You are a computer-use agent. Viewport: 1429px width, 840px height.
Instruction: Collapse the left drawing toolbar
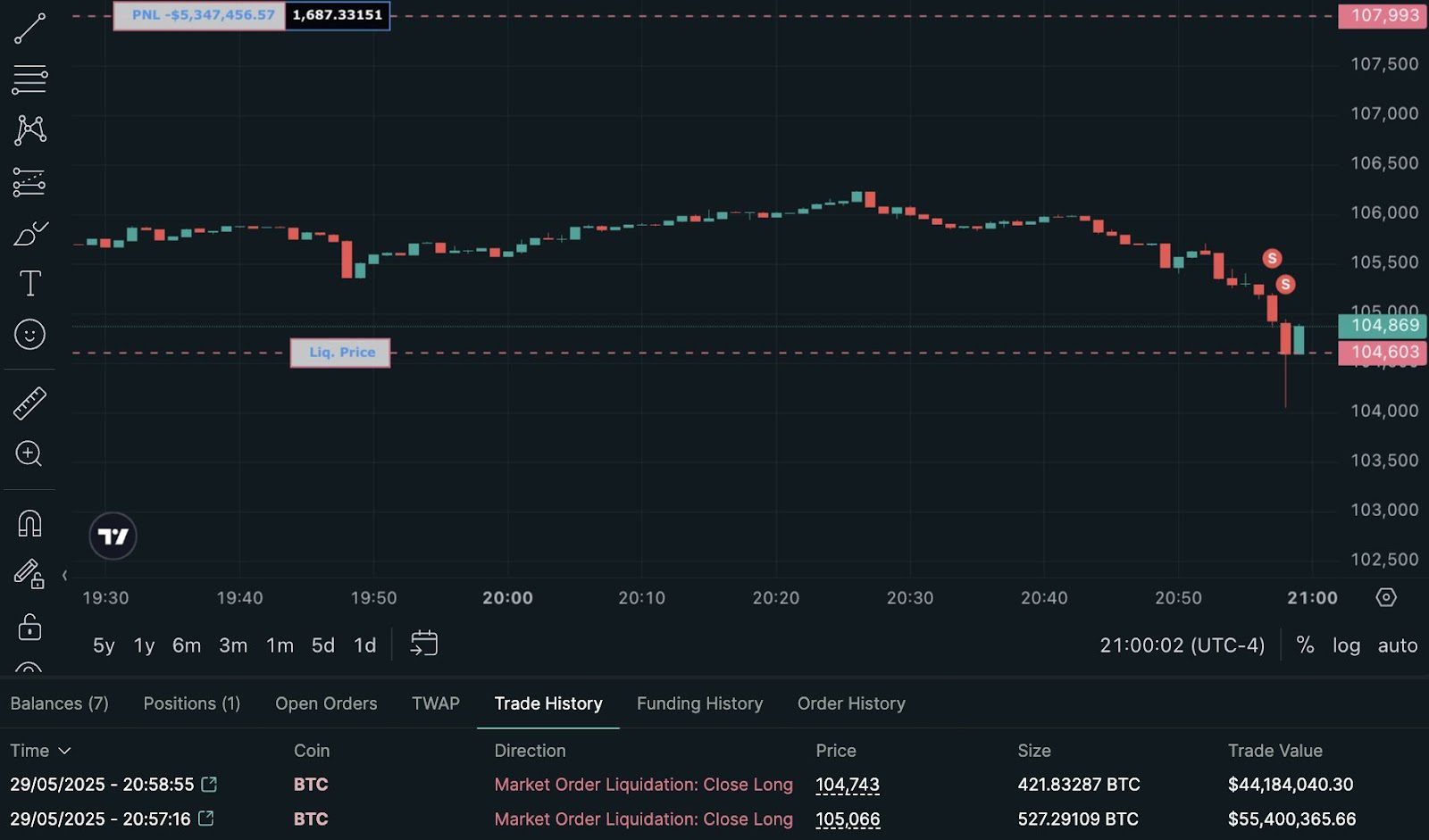click(63, 576)
